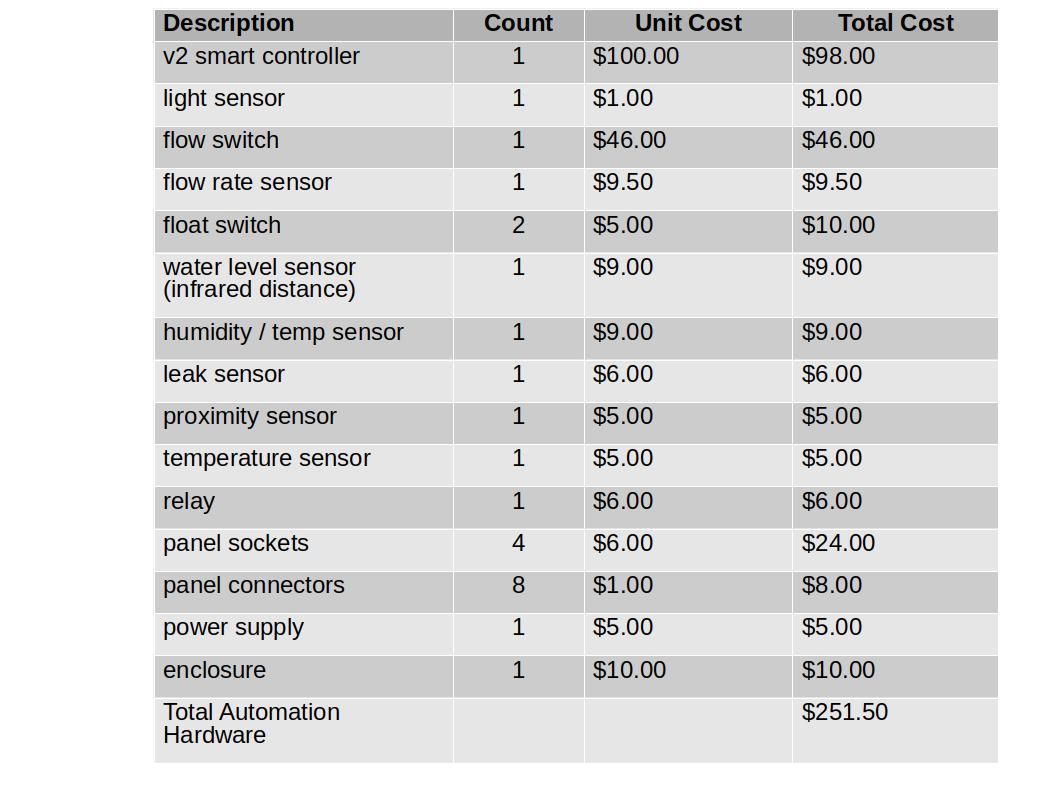Select the water level sensor cell
This screenshot has width=1058, height=794.
tap(304, 285)
